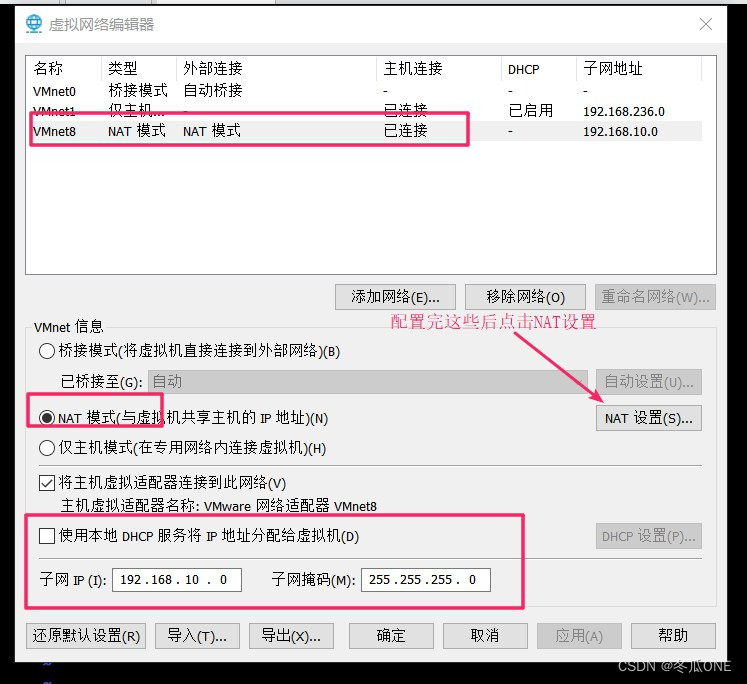Image resolution: width=747 pixels, height=684 pixels.
Task: Toggle 将主机虚拟适配器连接到此网络 checkbox
Action: point(47,483)
